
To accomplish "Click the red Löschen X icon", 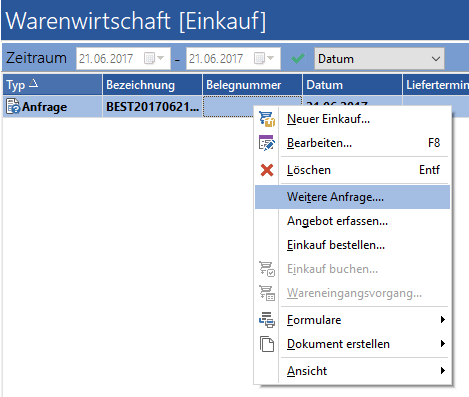I will [267, 170].
